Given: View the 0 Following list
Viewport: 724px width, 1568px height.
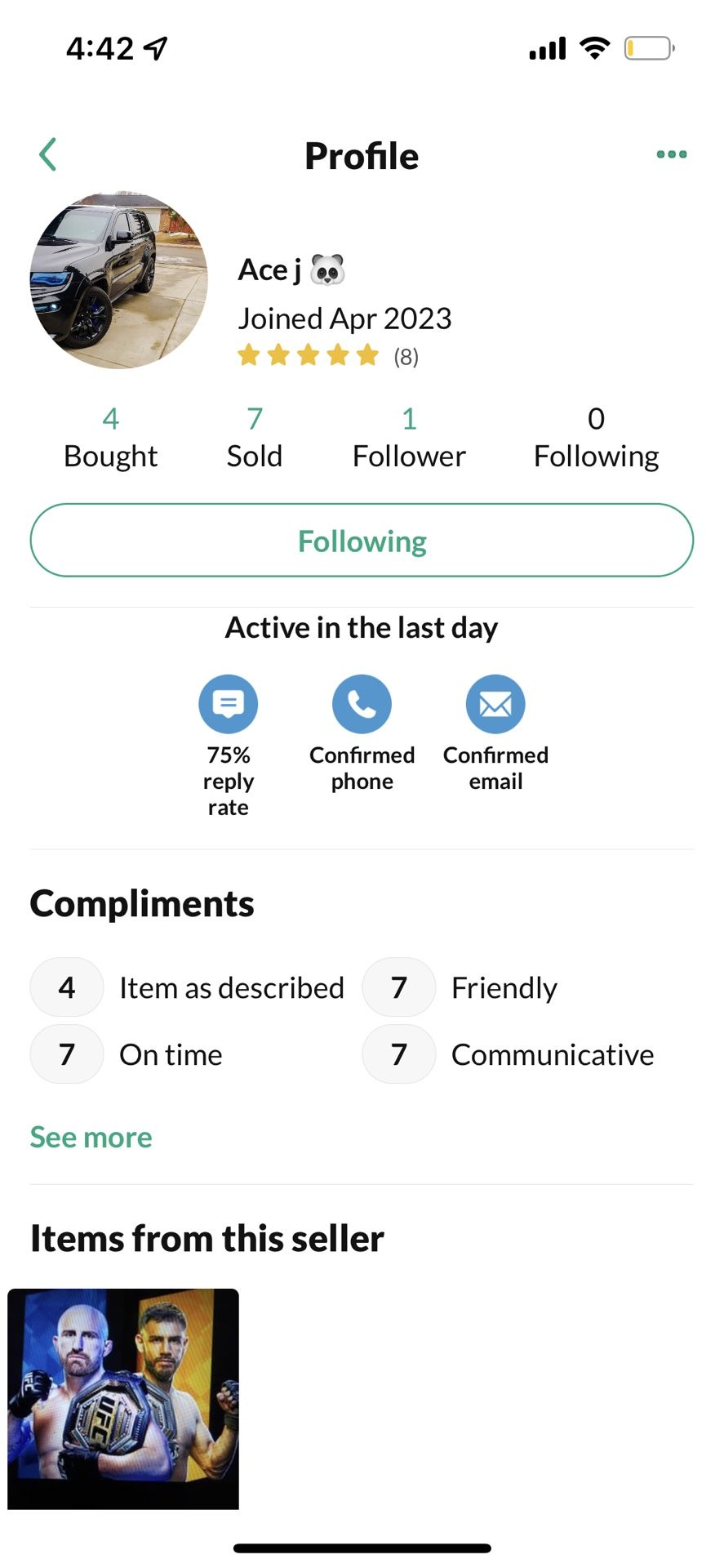Looking at the screenshot, I should click(x=596, y=439).
